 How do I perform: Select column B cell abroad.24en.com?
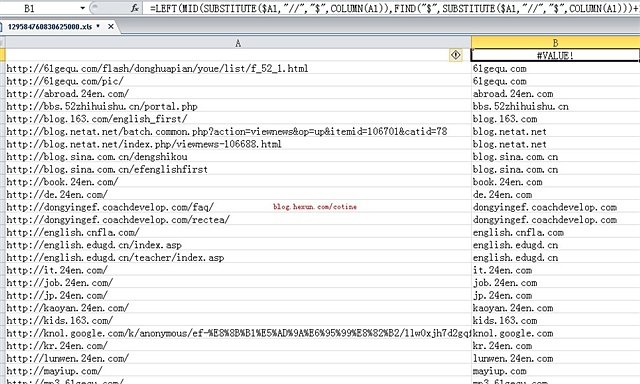(x=556, y=93)
